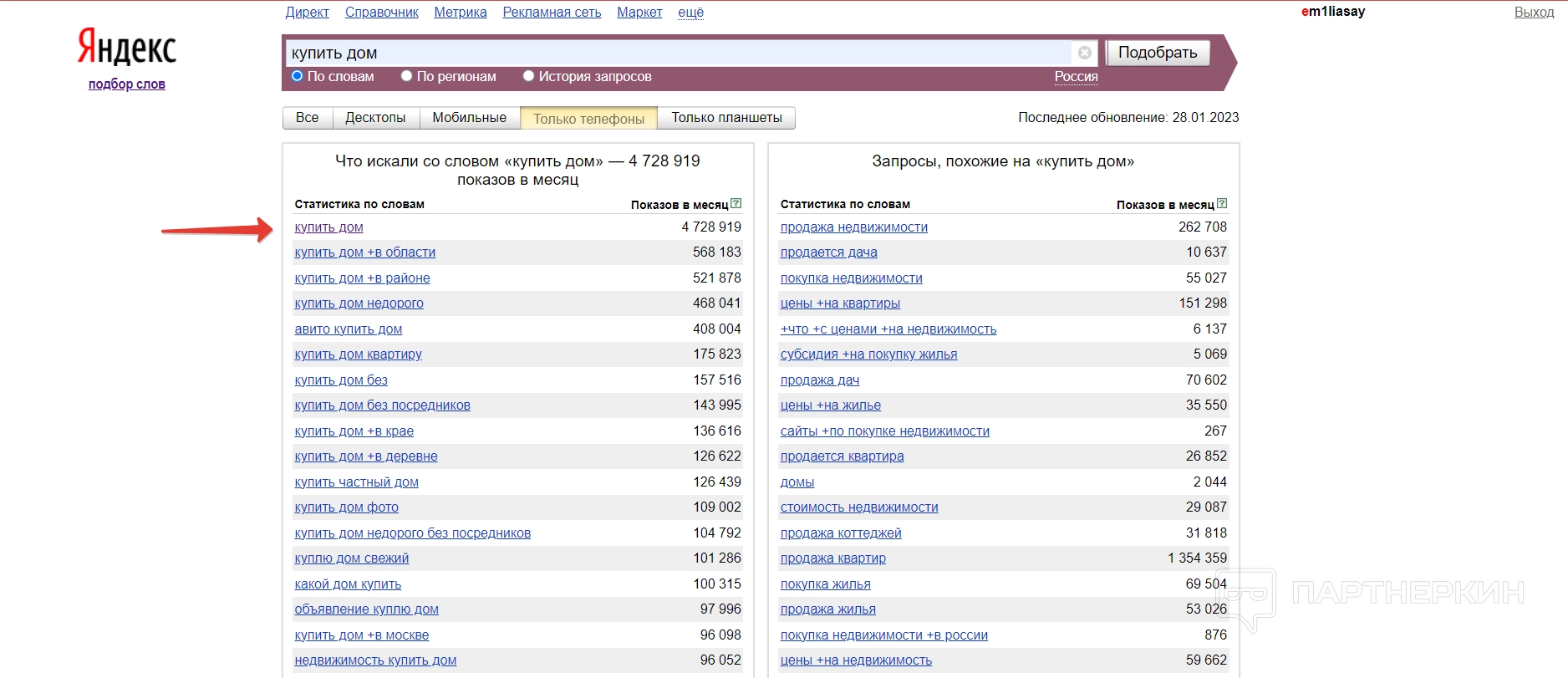This screenshot has width=1568, height=678.
Task: Open the 'Только планшеты' tab
Action: pos(726,118)
